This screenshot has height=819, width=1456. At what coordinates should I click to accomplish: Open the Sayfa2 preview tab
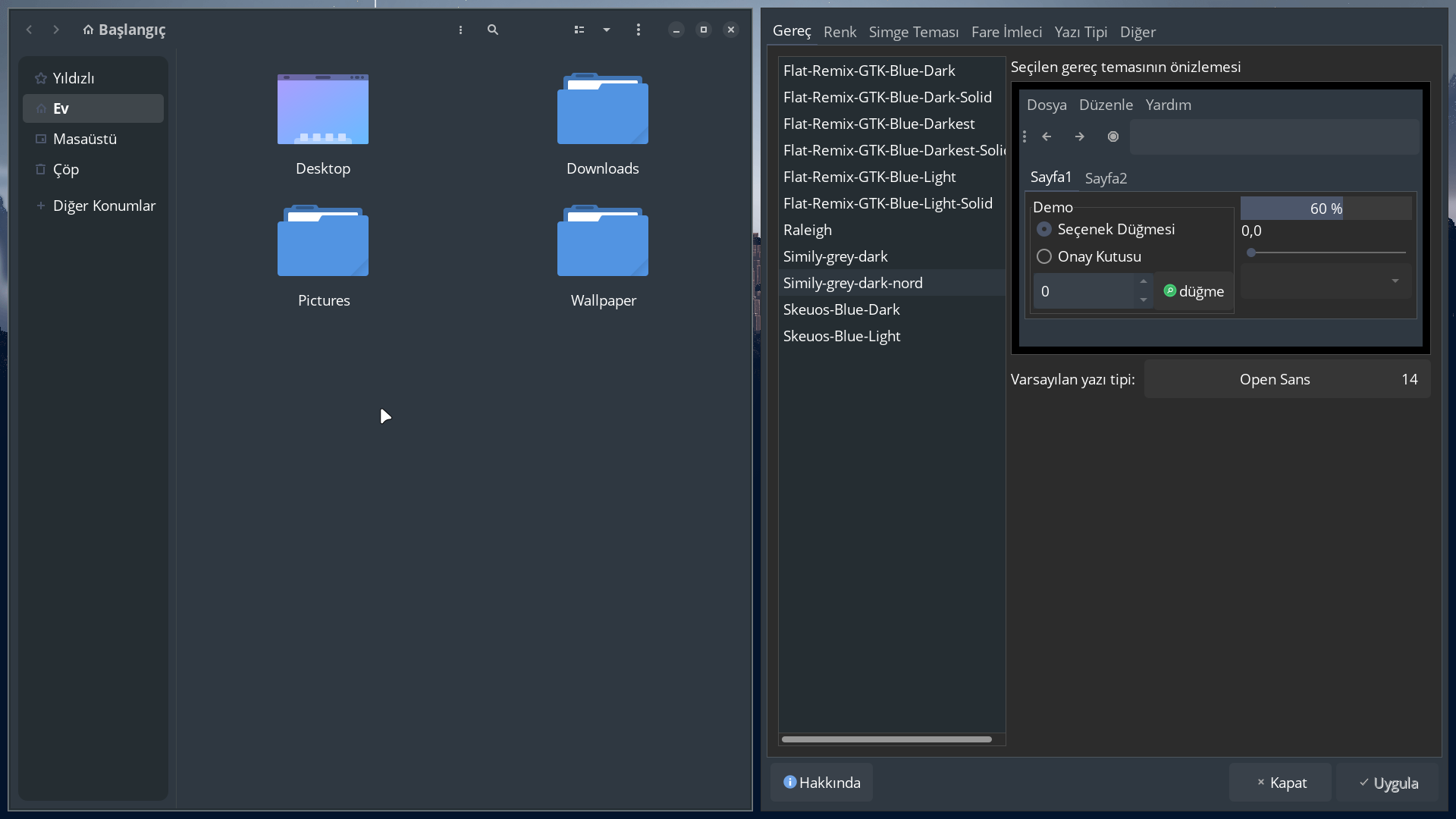pos(1106,178)
